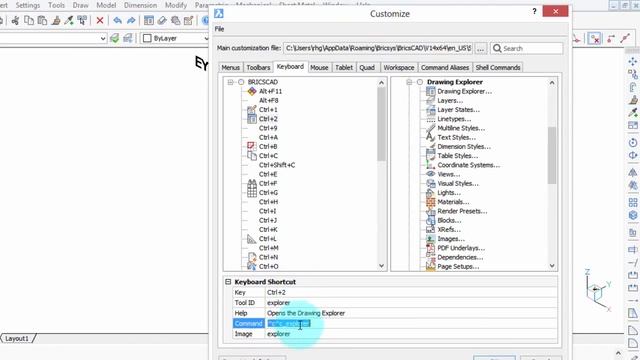The width and height of the screenshot is (640, 360).
Task: Click the blue Redo arrow icon
Action: 131,20
